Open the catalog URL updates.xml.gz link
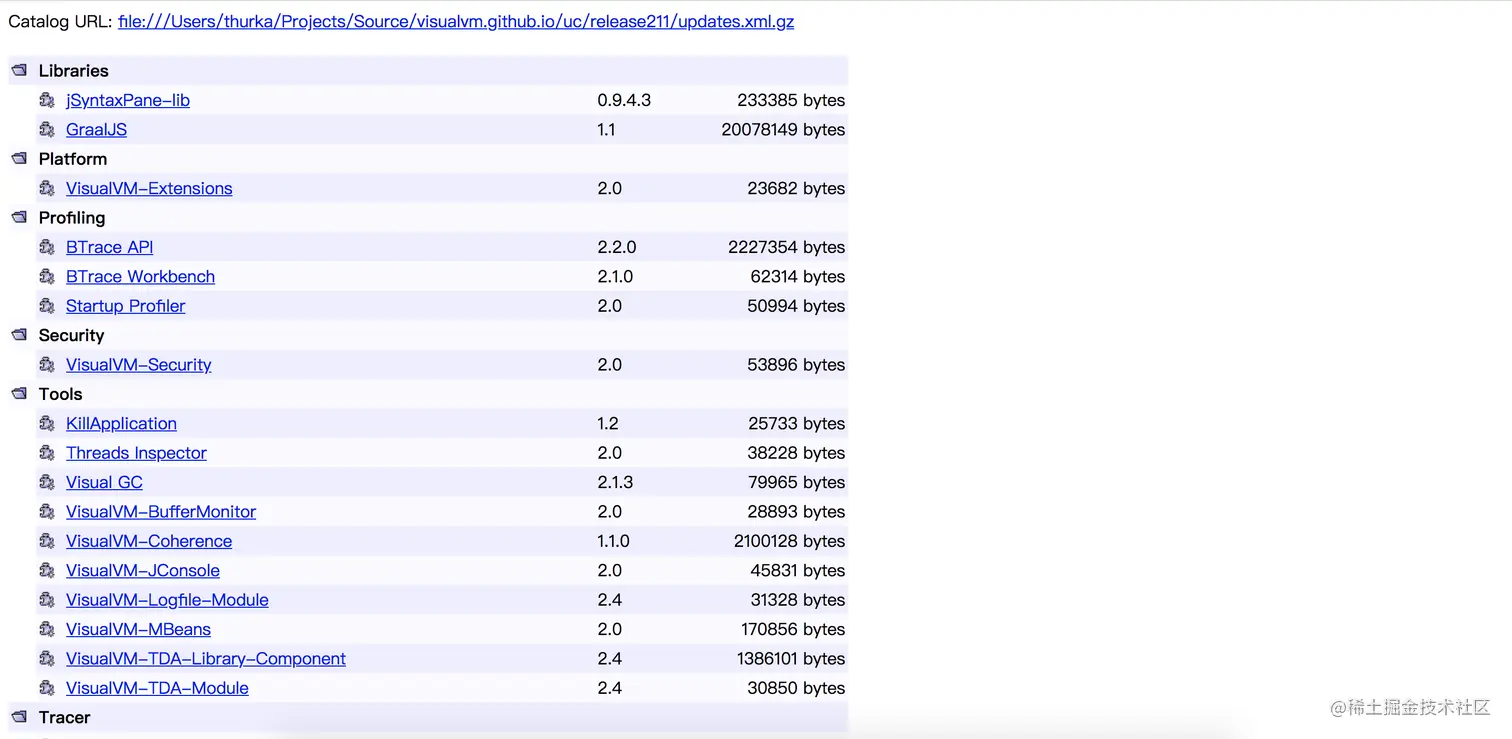The image size is (1512, 739). [x=456, y=21]
